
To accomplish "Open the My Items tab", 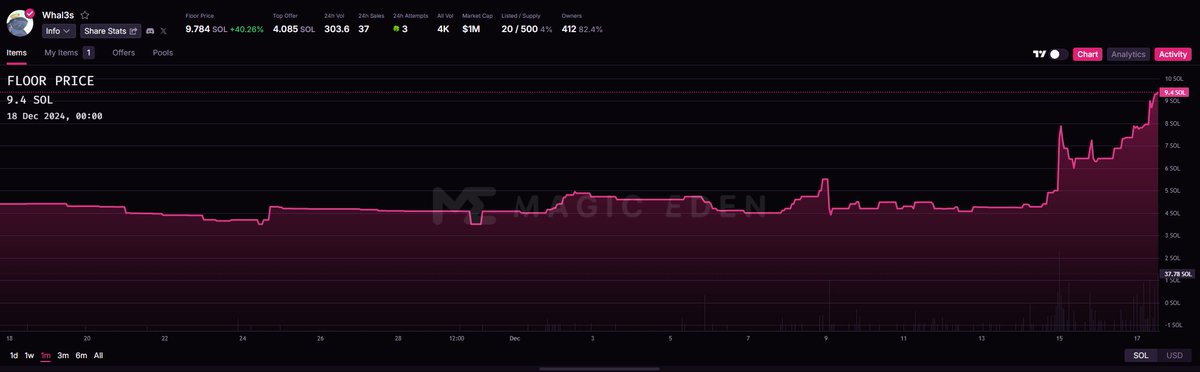I will [x=69, y=52].
